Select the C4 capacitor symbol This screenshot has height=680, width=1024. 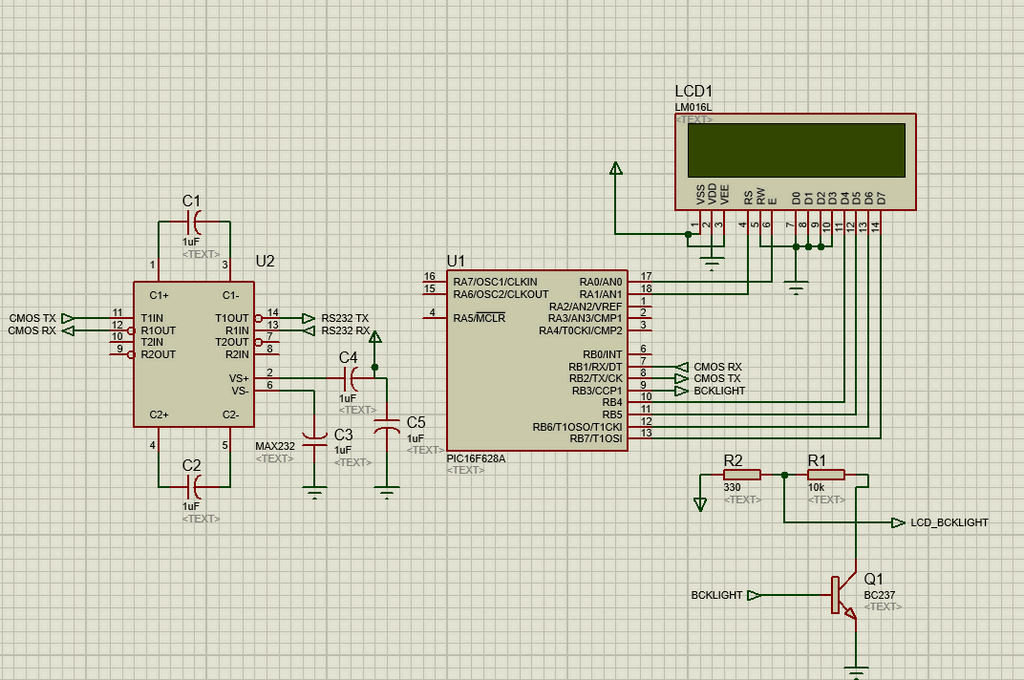(351, 378)
